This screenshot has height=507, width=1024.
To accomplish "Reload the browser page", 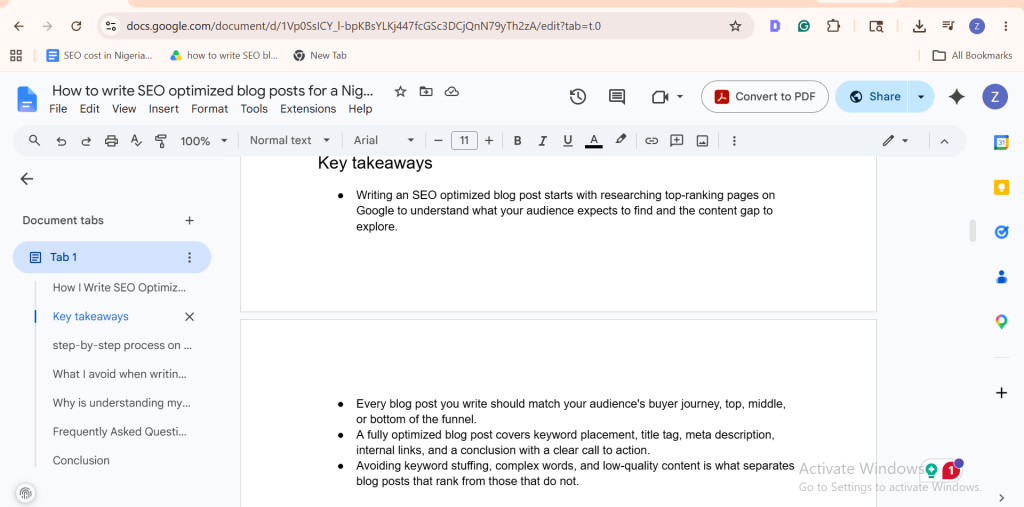I will (x=76, y=26).
